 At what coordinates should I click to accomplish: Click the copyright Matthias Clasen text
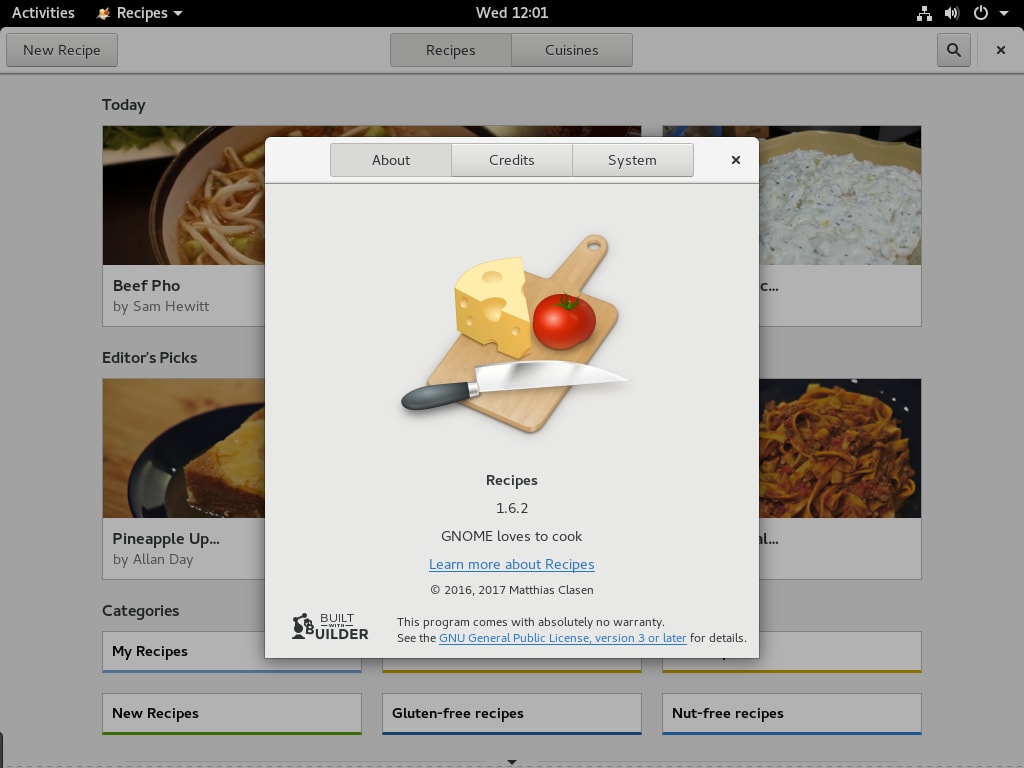tap(511, 590)
